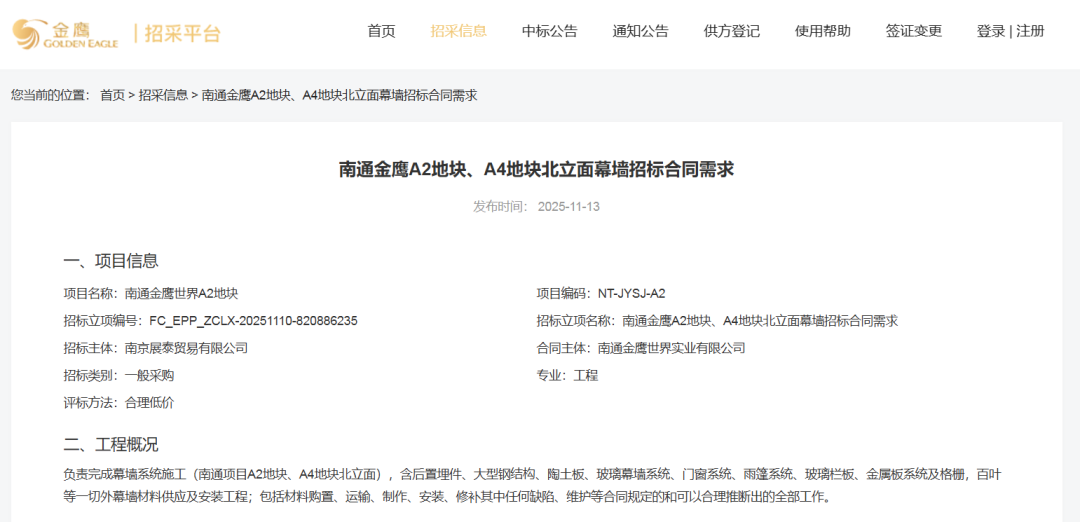Viewport: 1080px width, 522px height.
Task: Click the 招标立项名称 value text
Action: 760,321
